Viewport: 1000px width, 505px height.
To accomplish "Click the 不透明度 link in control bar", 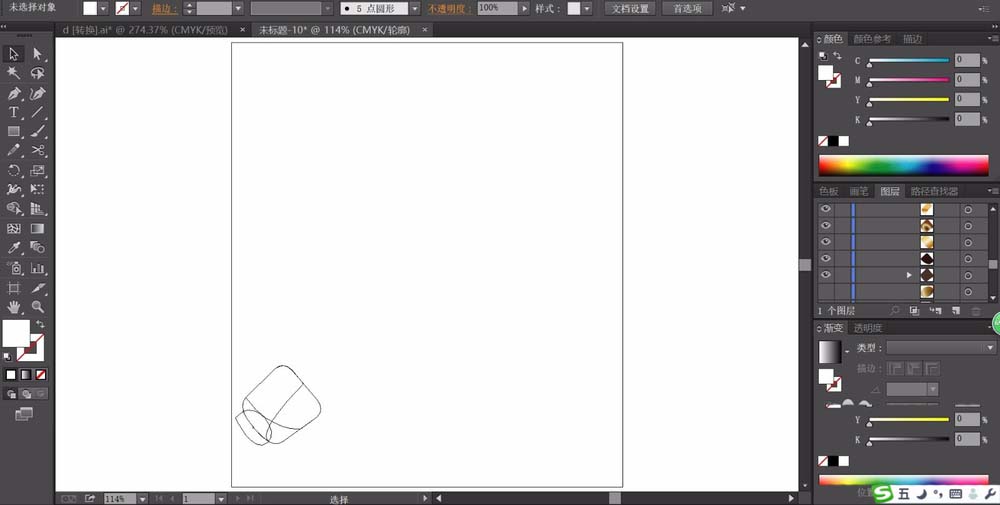I will point(450,9).
